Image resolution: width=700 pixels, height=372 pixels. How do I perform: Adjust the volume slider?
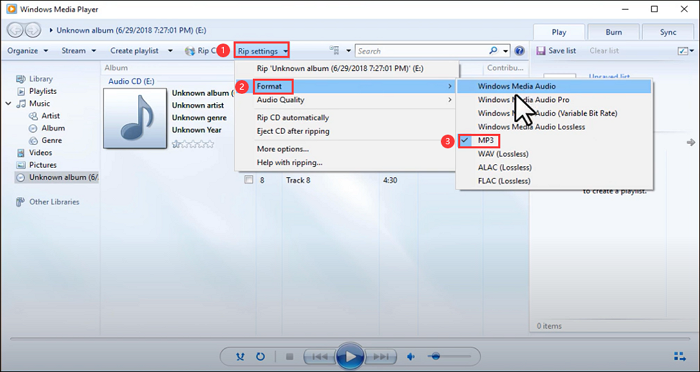(449, 356)
